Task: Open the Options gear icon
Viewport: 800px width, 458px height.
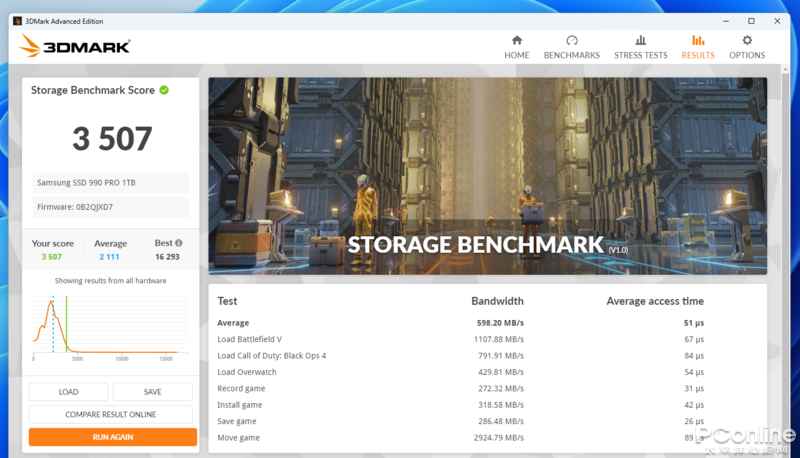Action: (747, 40)
